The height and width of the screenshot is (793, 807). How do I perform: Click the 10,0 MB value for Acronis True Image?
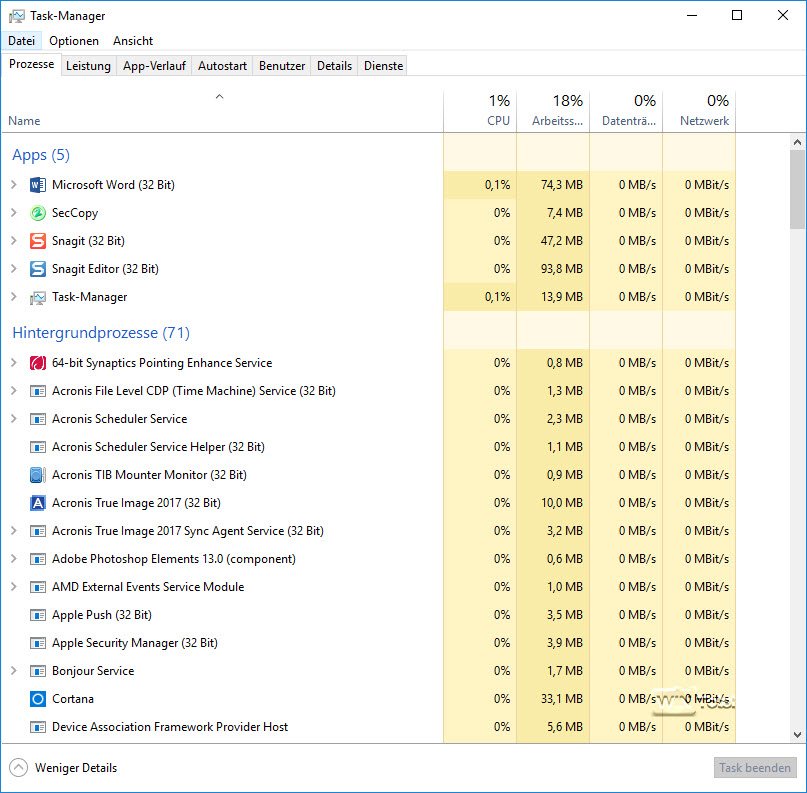pos(562,503)
